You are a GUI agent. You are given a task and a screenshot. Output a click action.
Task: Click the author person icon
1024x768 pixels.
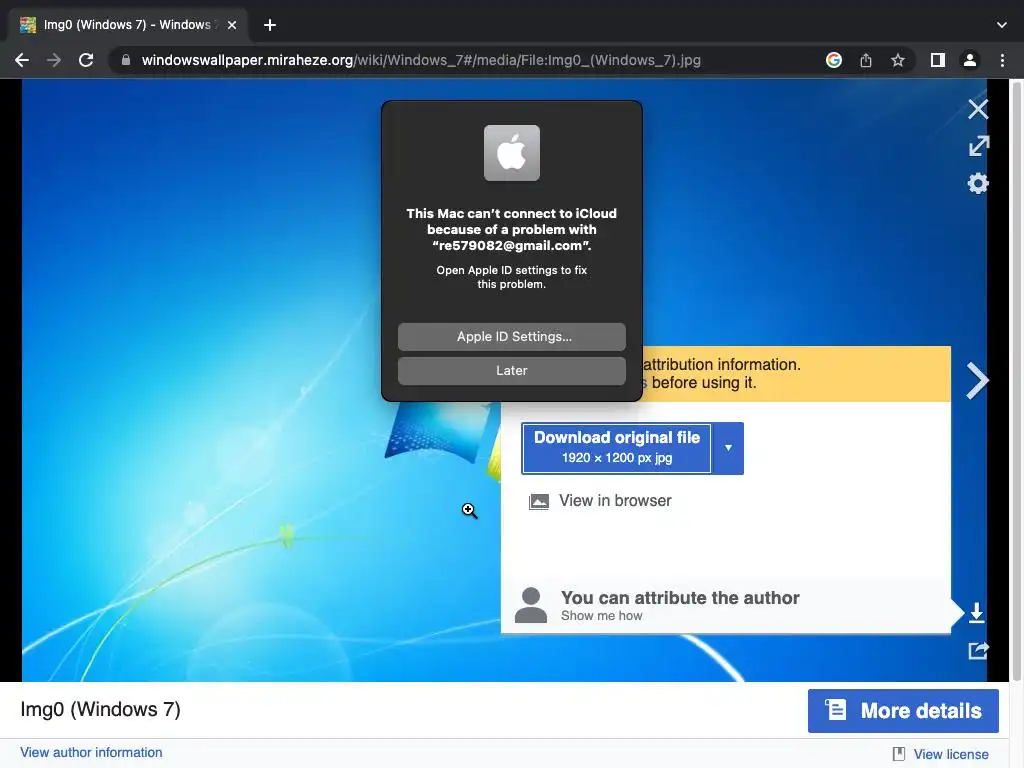(x=530, y=605)
